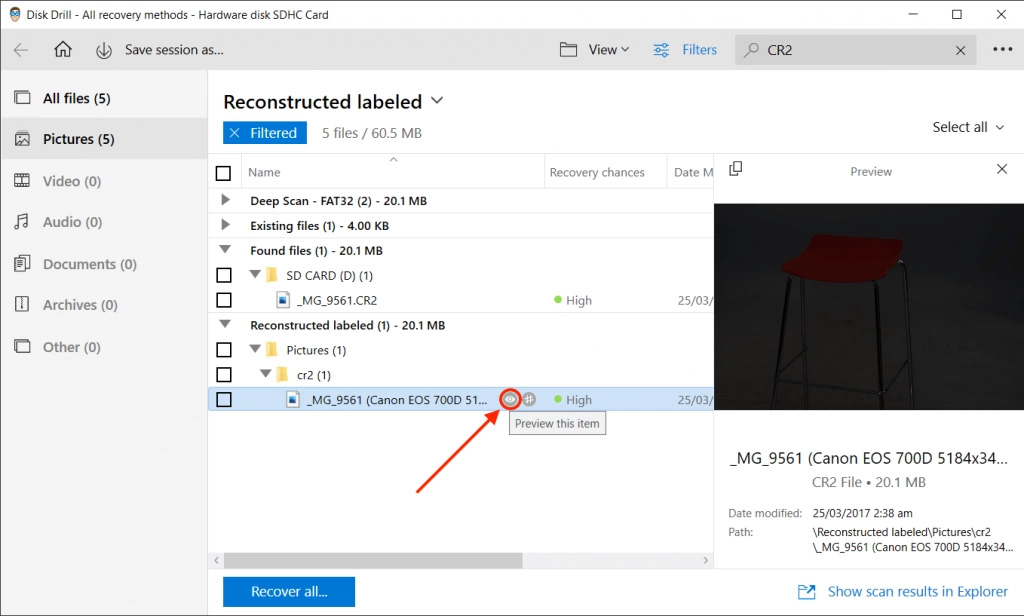Click the Pictures sidebar image icon
1024x616 pixels.
(22, 139)
